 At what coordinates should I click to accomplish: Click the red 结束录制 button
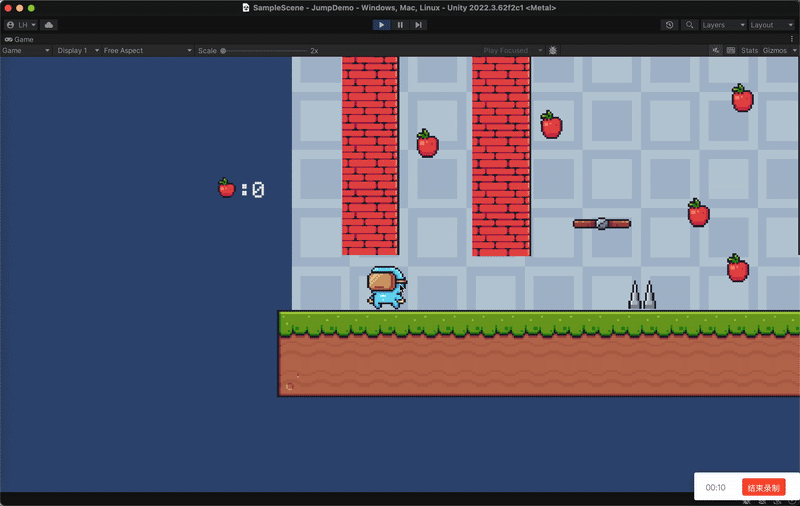[764, 487]
